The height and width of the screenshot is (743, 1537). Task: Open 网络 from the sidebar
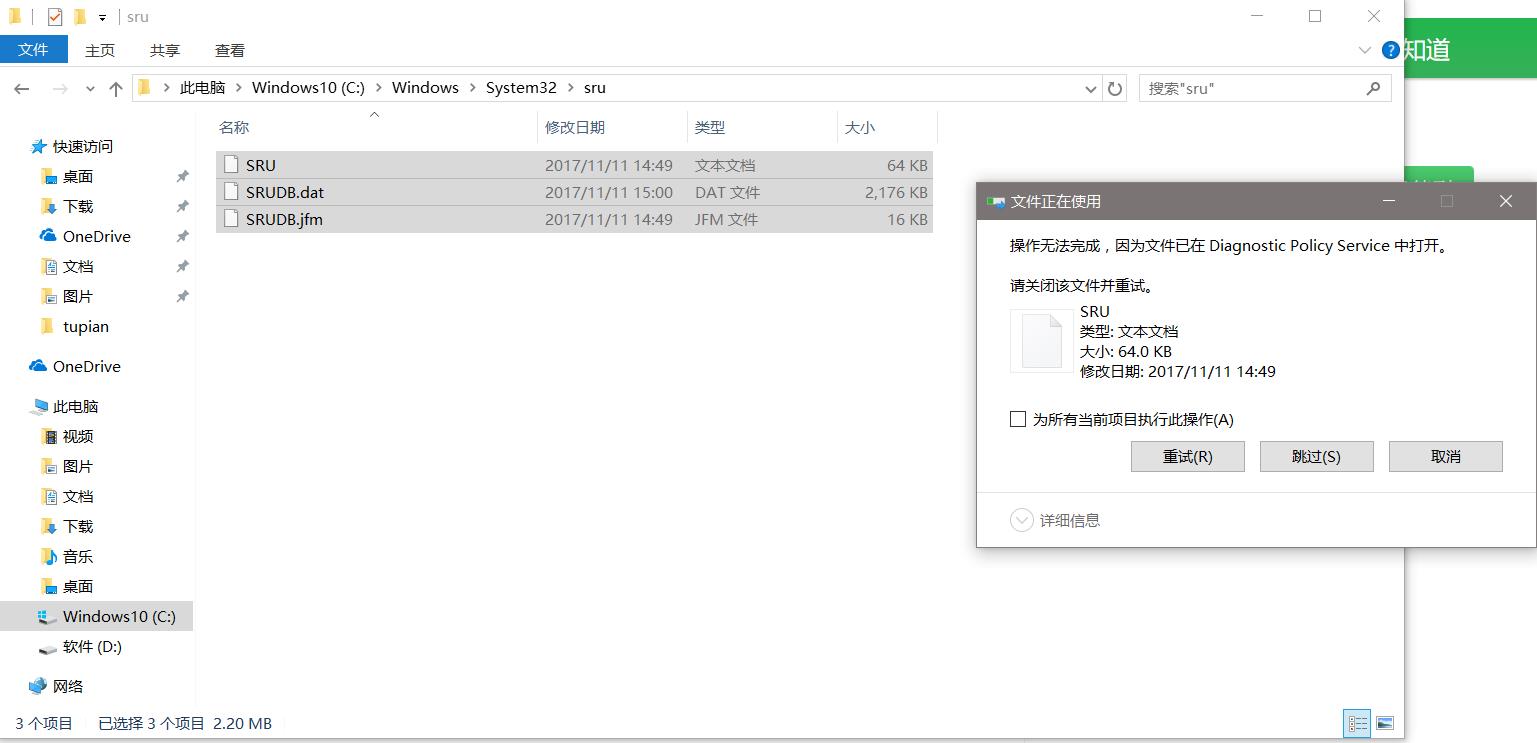pos(79,686)
